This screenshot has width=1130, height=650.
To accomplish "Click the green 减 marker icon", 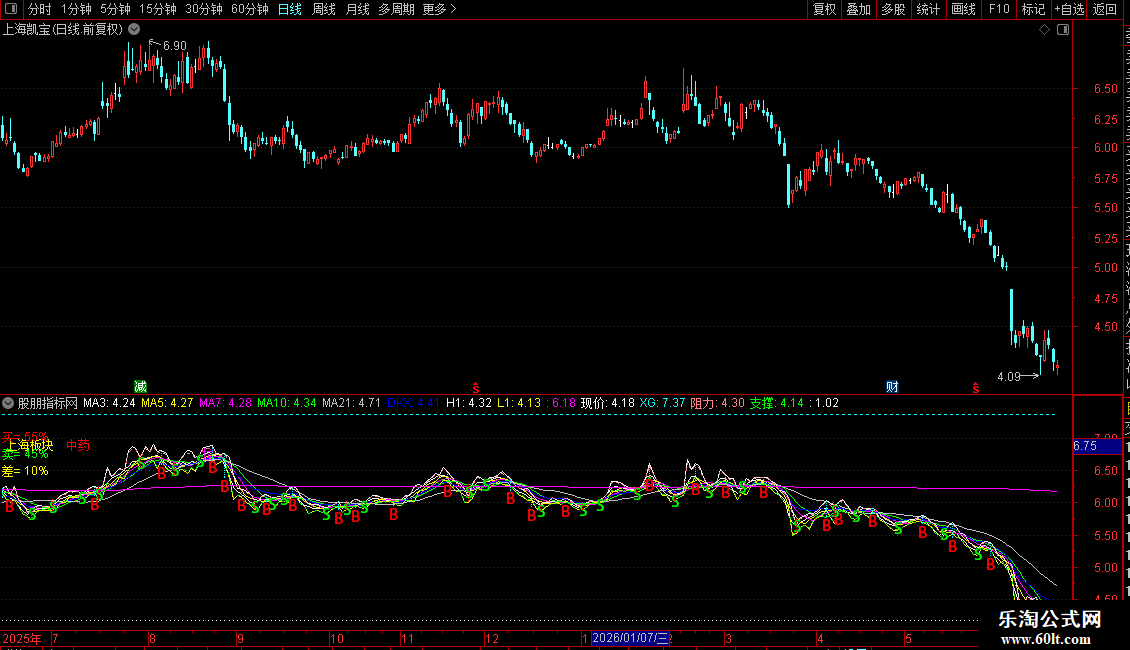I will 141,387.
